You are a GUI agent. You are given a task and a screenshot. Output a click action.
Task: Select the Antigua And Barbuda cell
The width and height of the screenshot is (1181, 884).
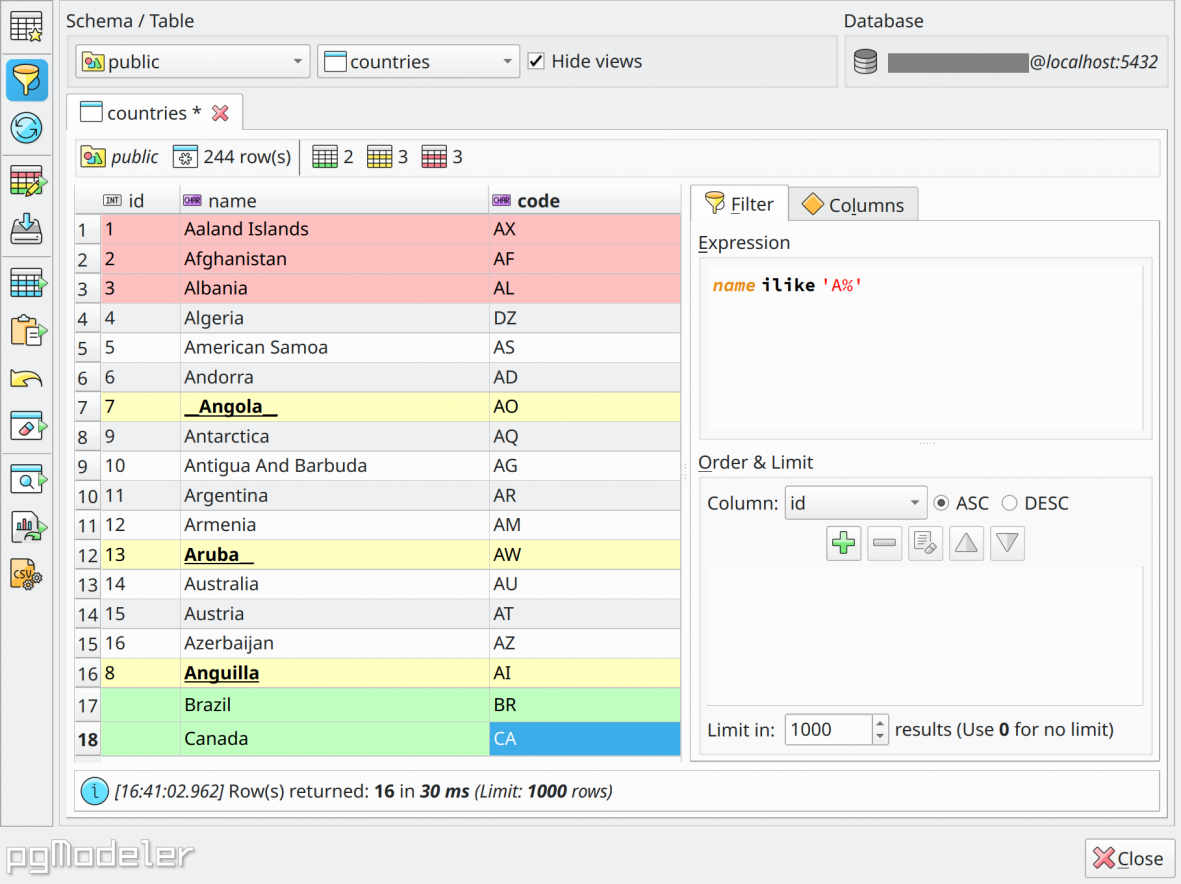tap(334, 465)
